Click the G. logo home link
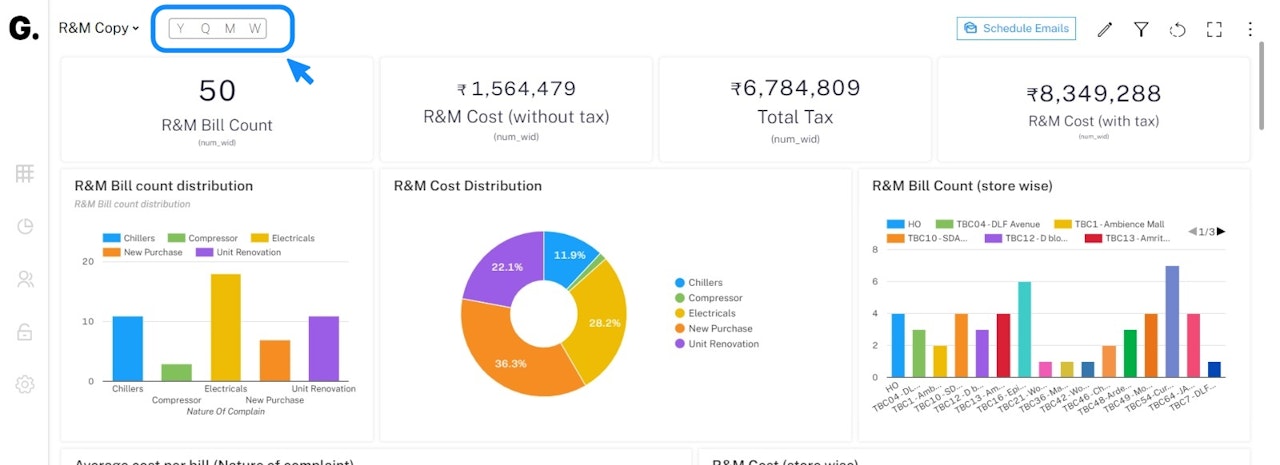This screenshot has width=1280, height=465. (24, 29)
